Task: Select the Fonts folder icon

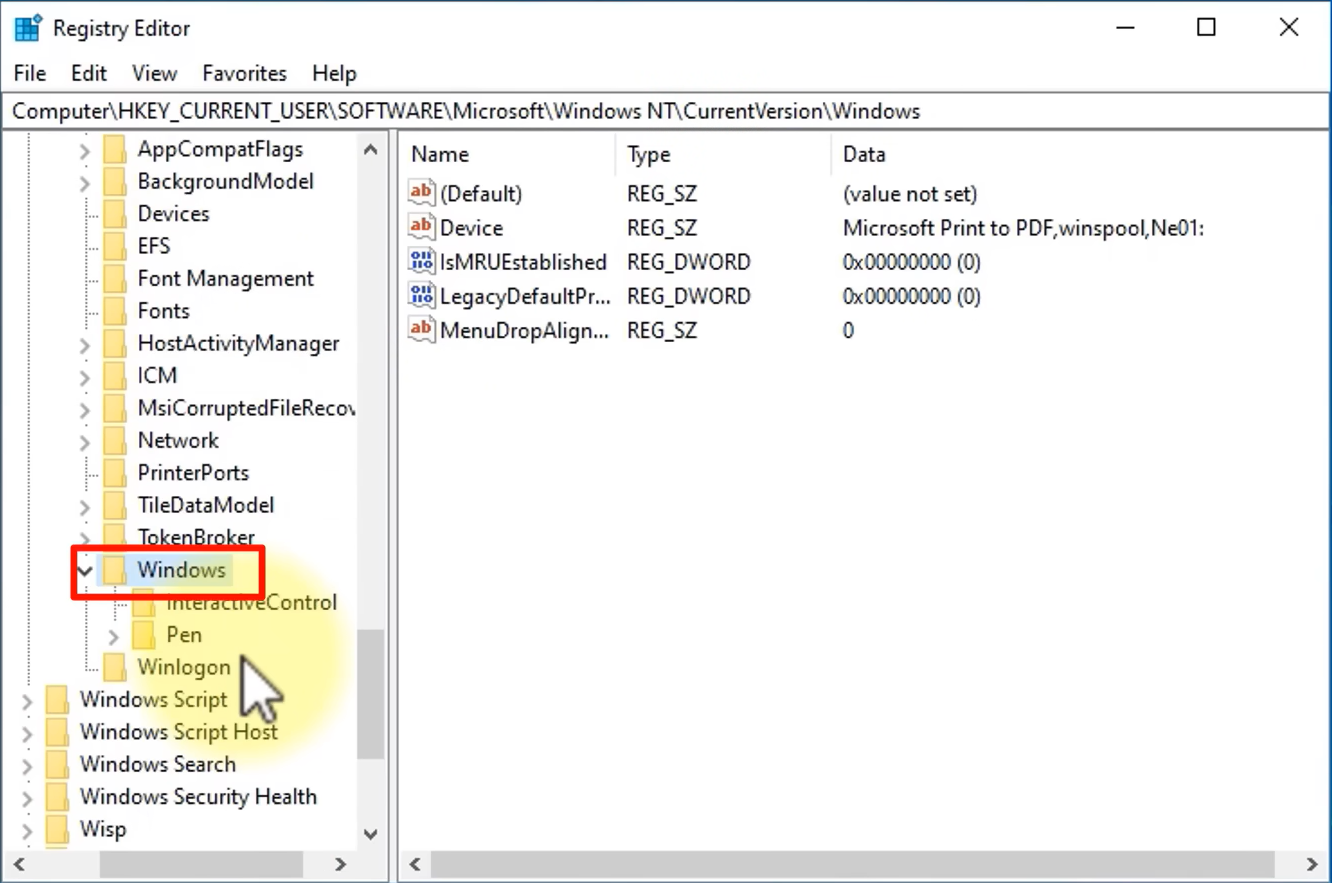Action: pyautogui.click(x=116, y=311)
